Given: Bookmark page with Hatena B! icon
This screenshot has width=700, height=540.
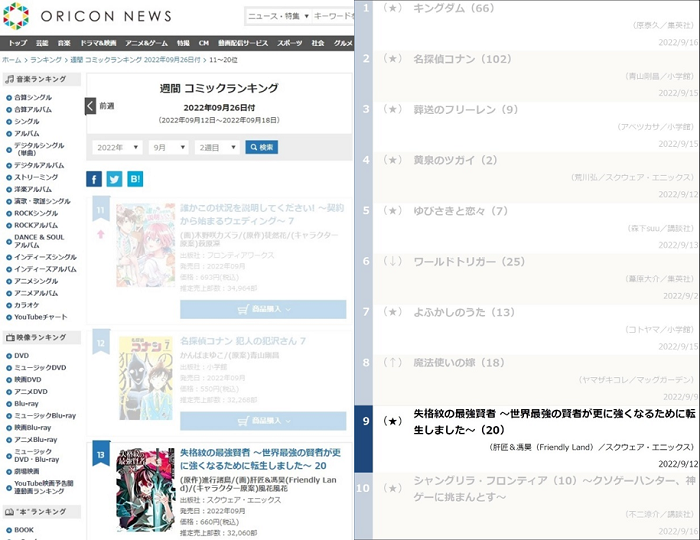Looking at the screenshot, I should click(x=135, y=179).
